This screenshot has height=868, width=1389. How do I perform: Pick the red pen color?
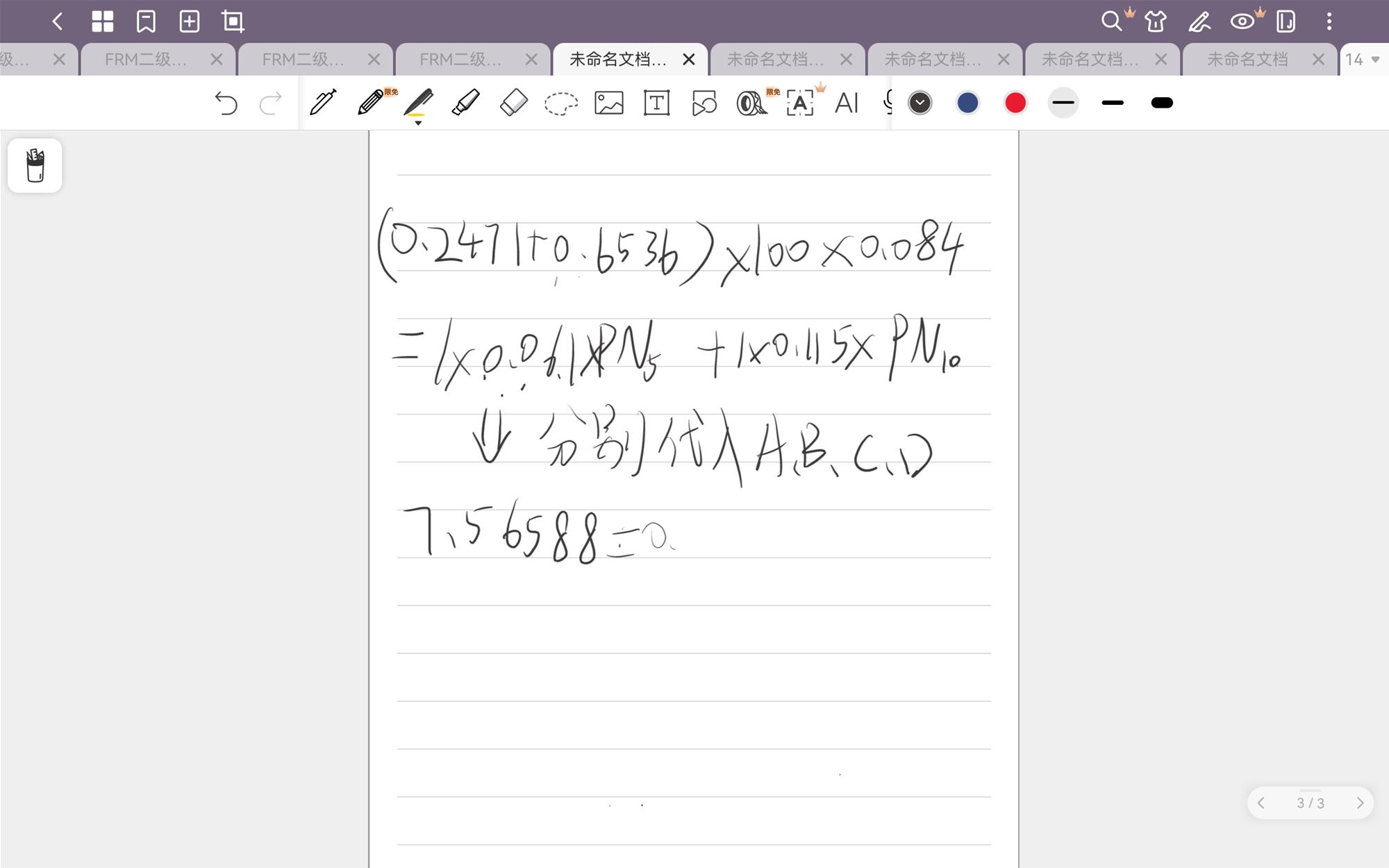coord(1015,103)
